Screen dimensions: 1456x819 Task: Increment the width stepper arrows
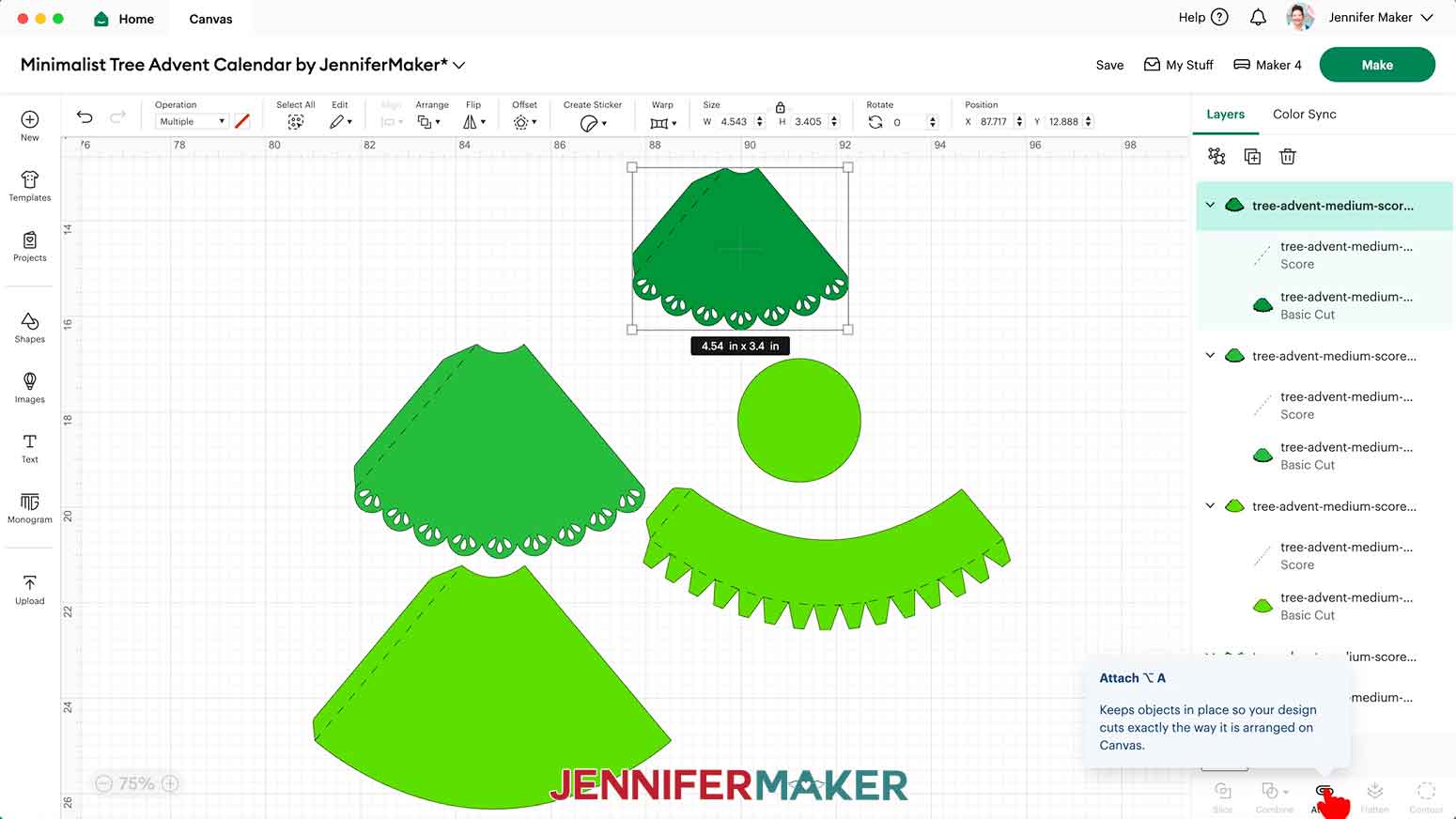759,122
